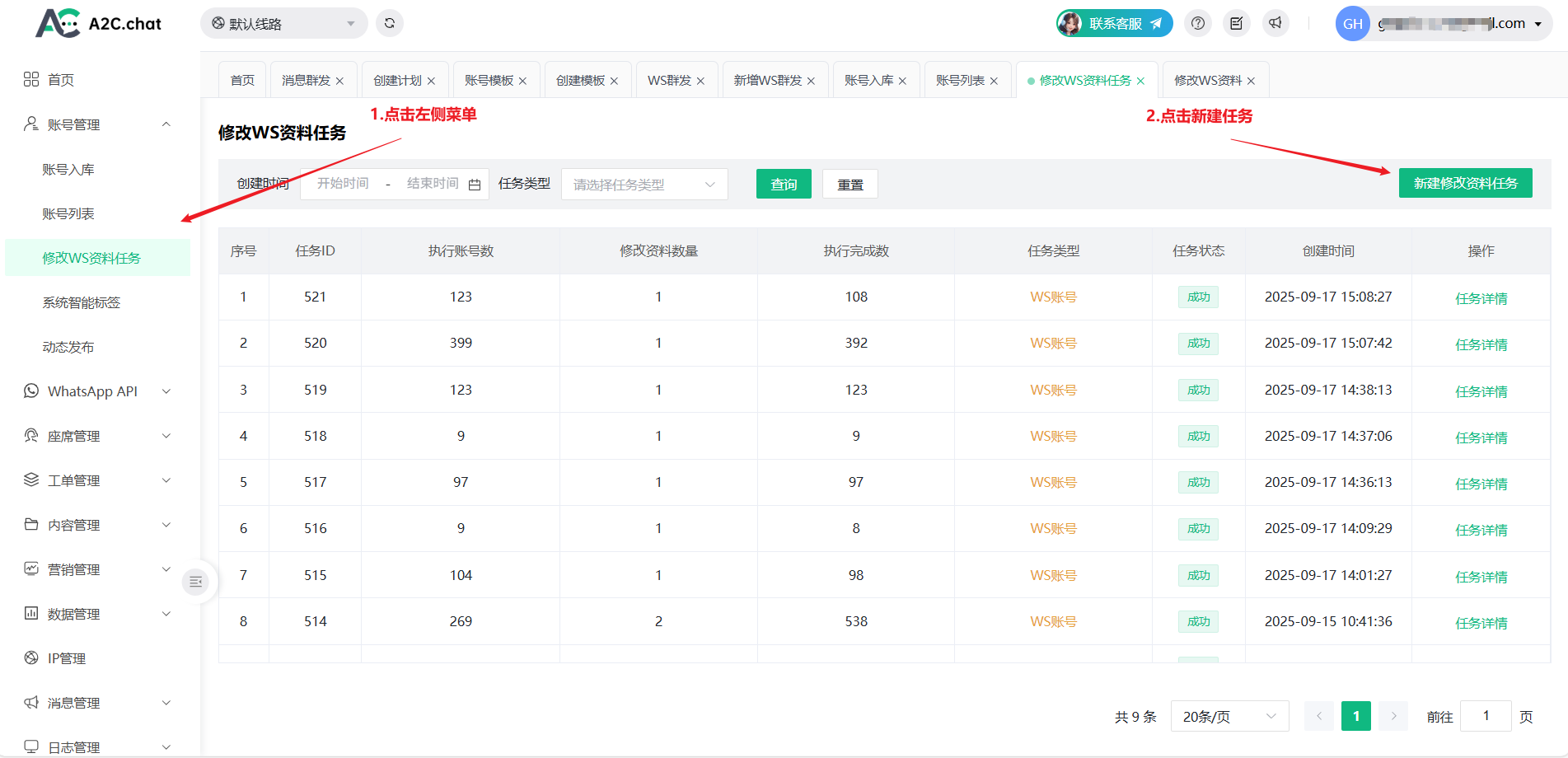
Task: Select 系统智能标签 in the sidebar
Action: coord(82,302)
